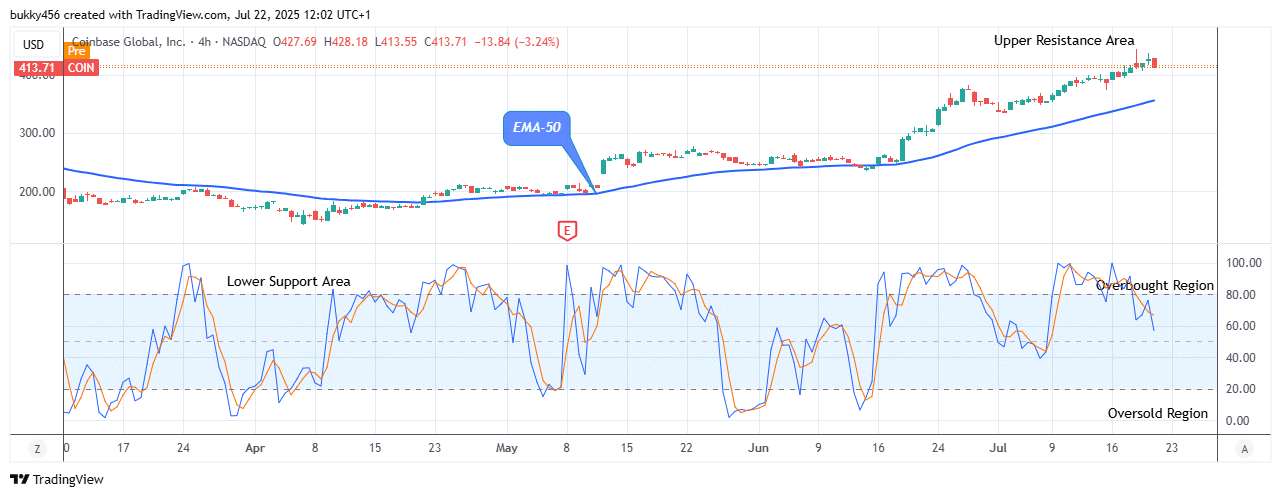Click the 'Lower Support Area' annotation text

coord(288,281)
